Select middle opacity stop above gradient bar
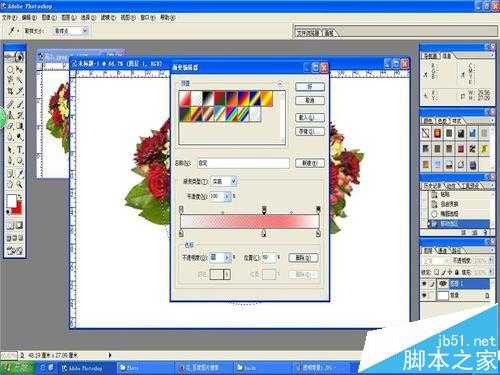The height and width of the screenshot is (375, 500). (x=264, y=210)
